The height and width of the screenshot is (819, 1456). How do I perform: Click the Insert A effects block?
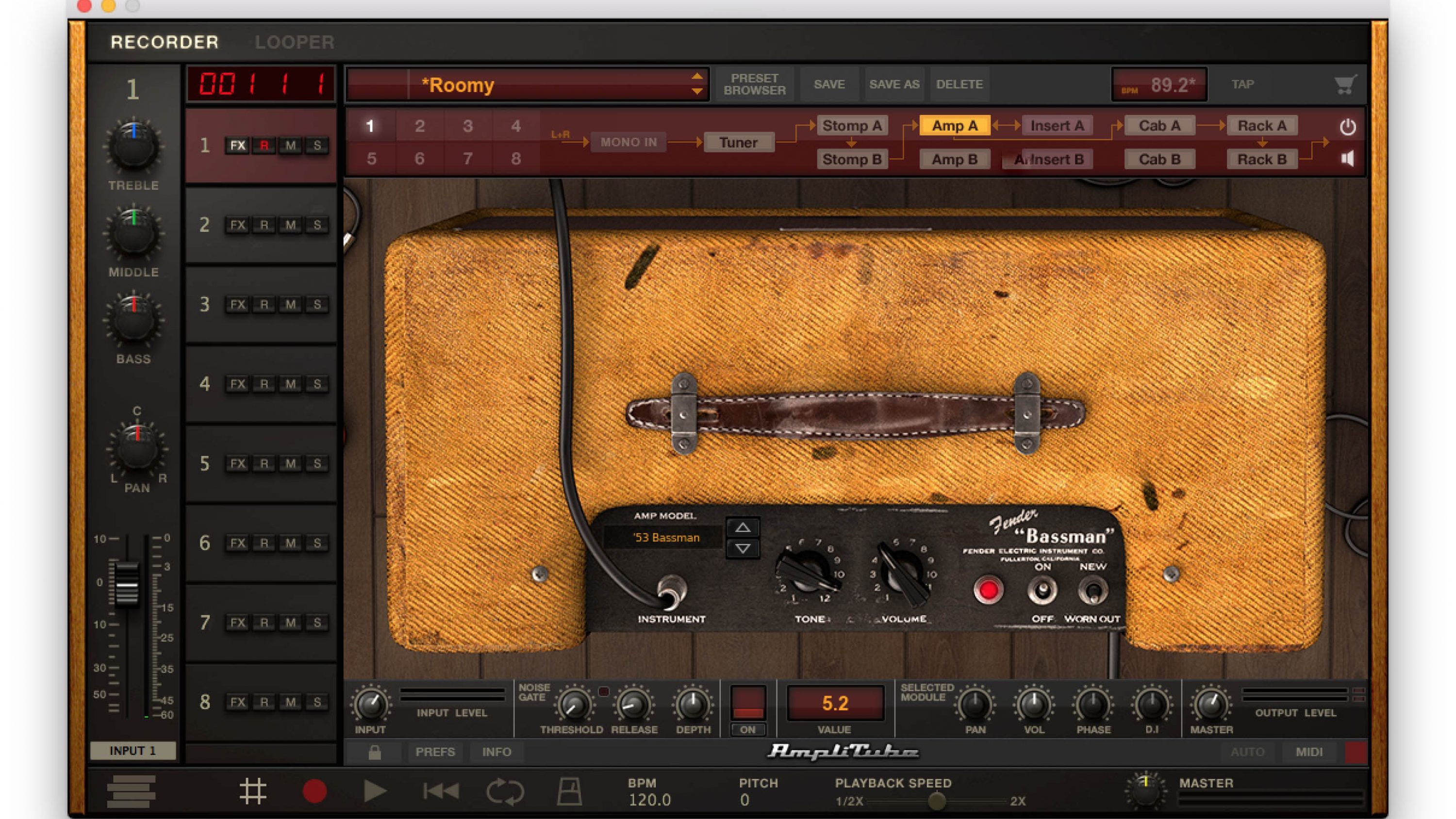1056,125
